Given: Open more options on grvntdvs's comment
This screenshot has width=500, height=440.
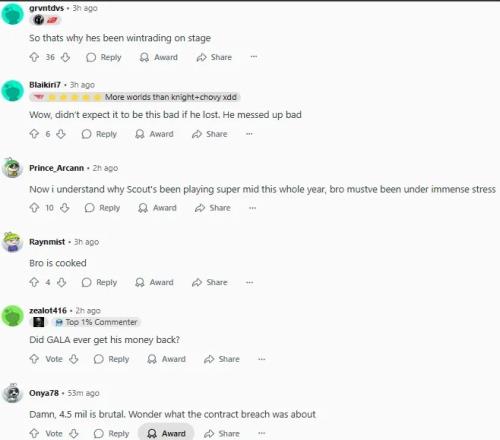Looking at the screenshot, I should 254,57.
